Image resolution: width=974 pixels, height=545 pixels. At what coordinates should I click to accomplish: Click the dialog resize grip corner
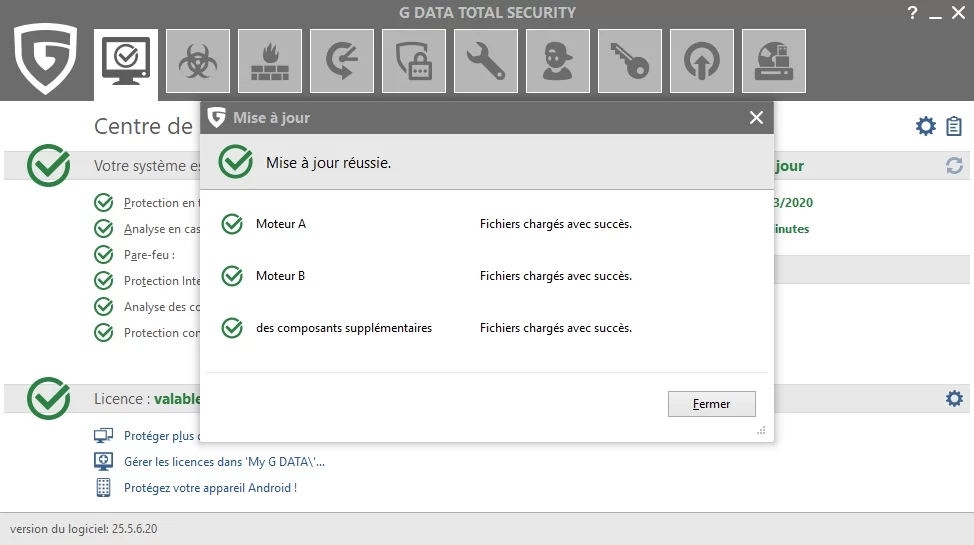(x=761, y=430)
